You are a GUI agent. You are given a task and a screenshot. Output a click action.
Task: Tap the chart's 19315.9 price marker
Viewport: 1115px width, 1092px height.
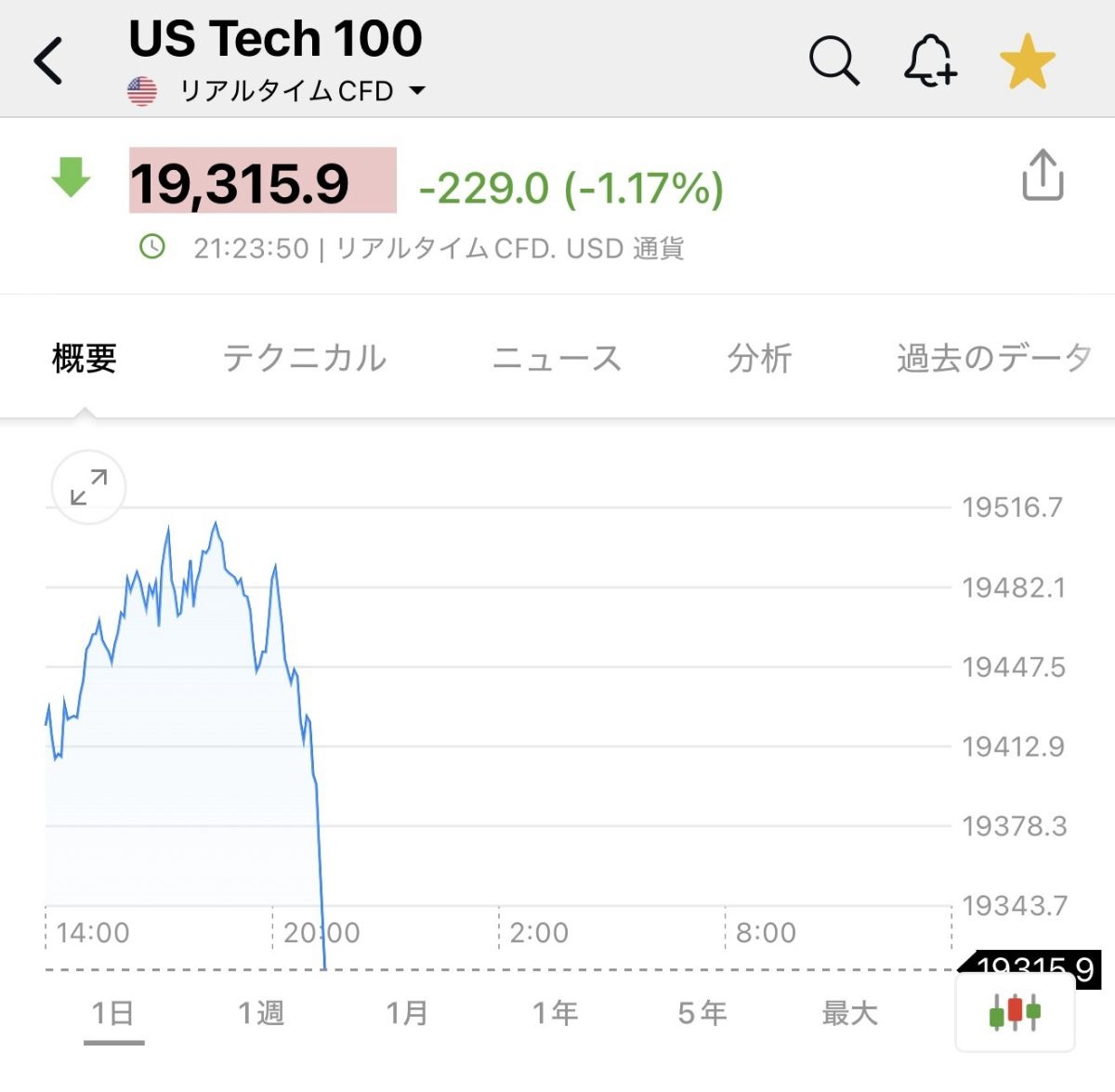[x=1030, y=969]
